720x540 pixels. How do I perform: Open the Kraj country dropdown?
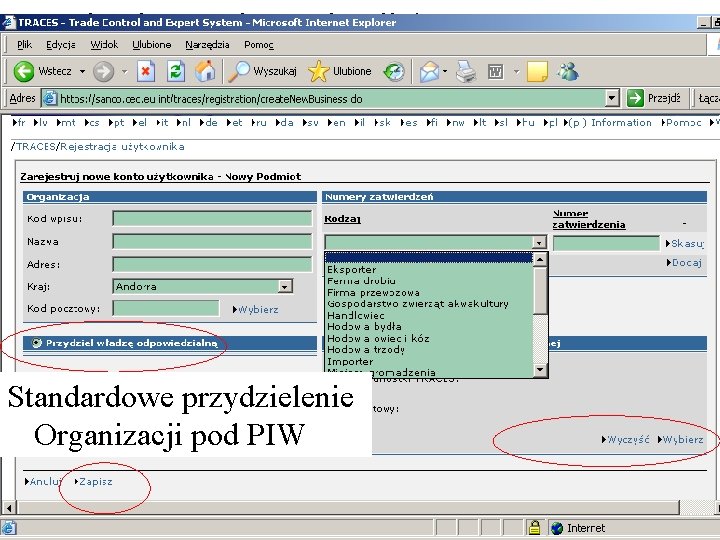click(x=285, y=287)
